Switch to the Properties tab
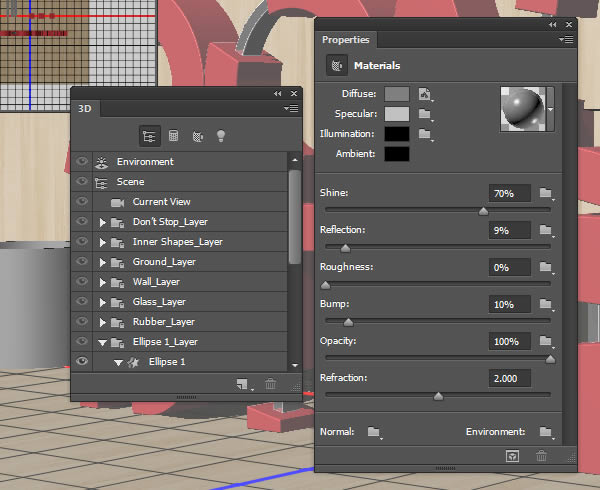Viewport: 600px width, 490px height. [x=346, y=39]
